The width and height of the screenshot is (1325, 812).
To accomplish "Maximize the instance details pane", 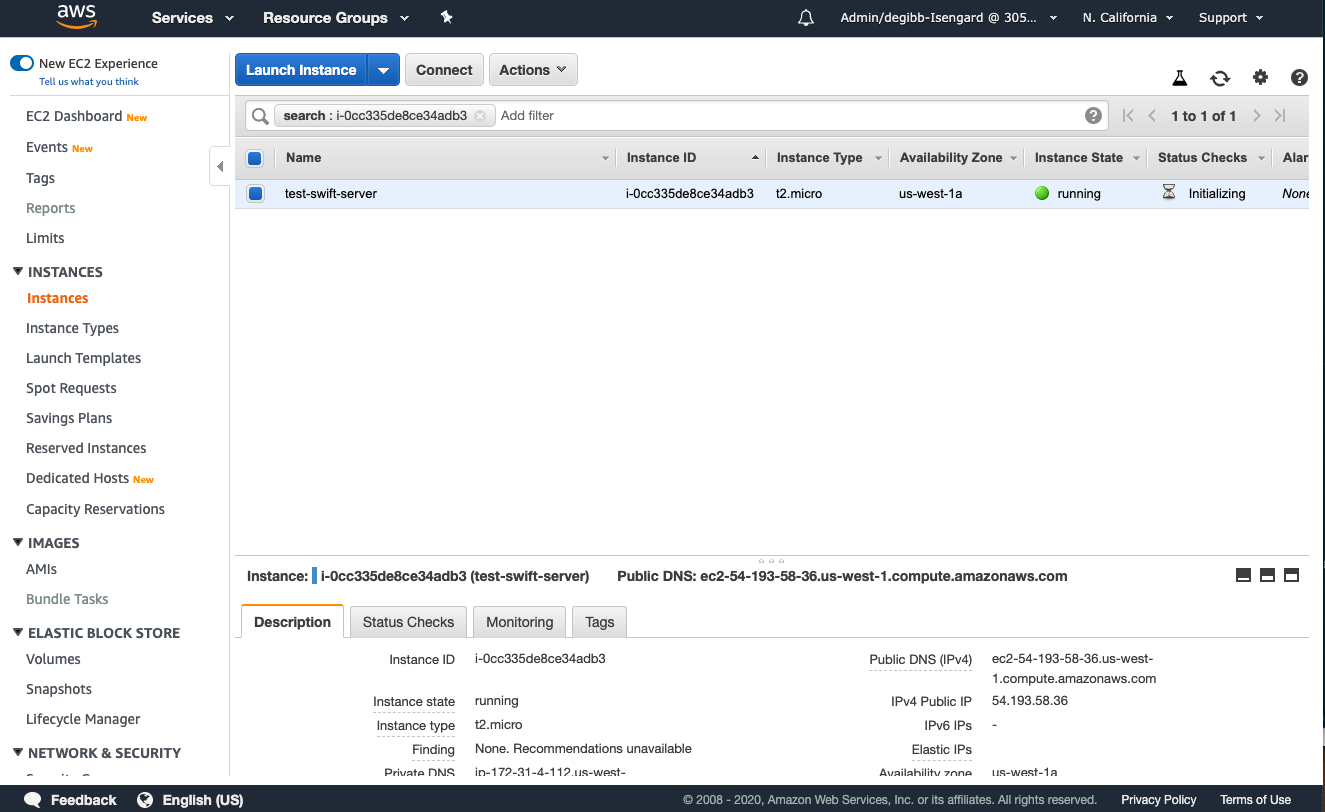I will [x=1291, y=575].
